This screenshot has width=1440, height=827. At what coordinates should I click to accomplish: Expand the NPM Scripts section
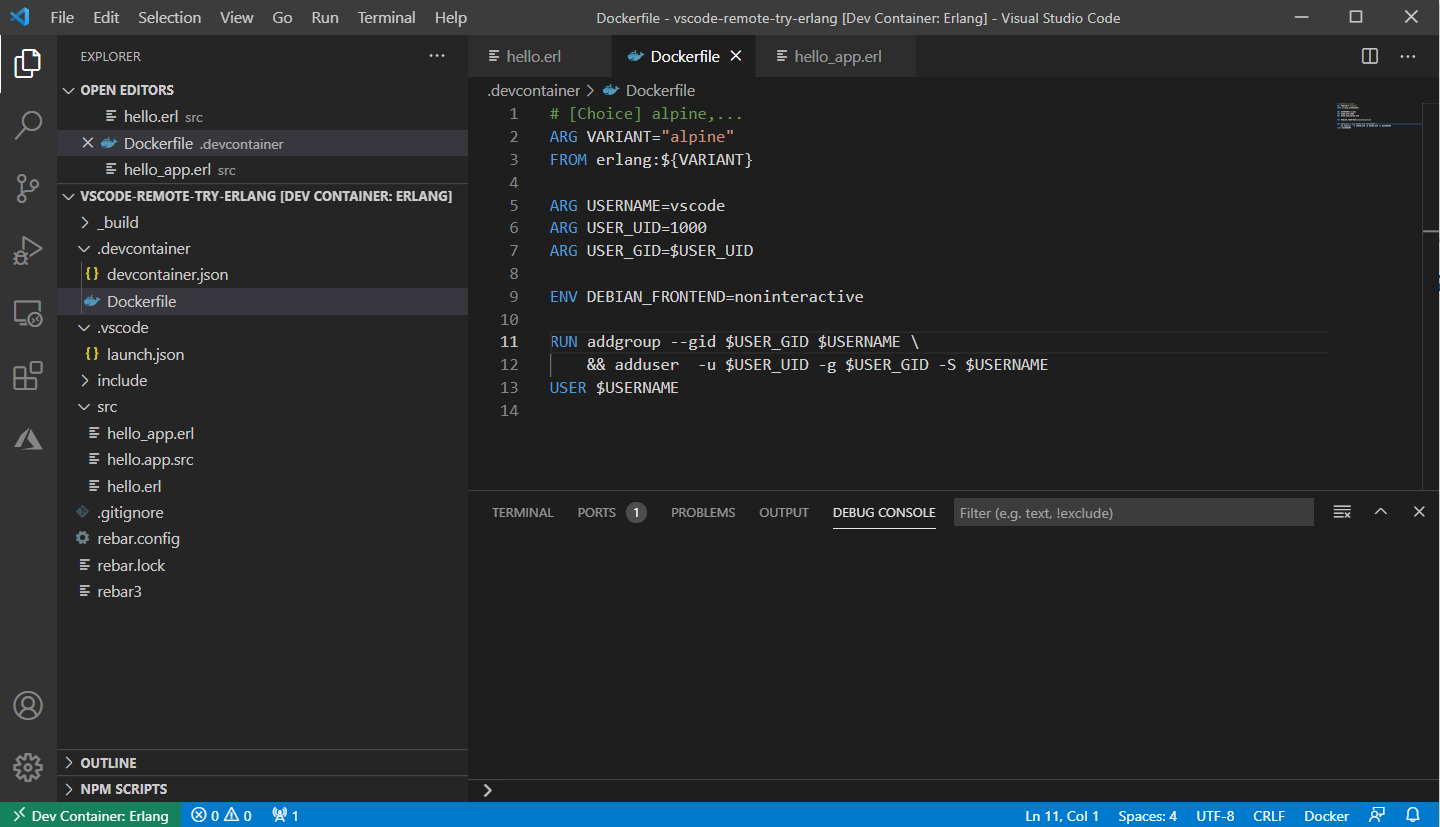[262, 789]
